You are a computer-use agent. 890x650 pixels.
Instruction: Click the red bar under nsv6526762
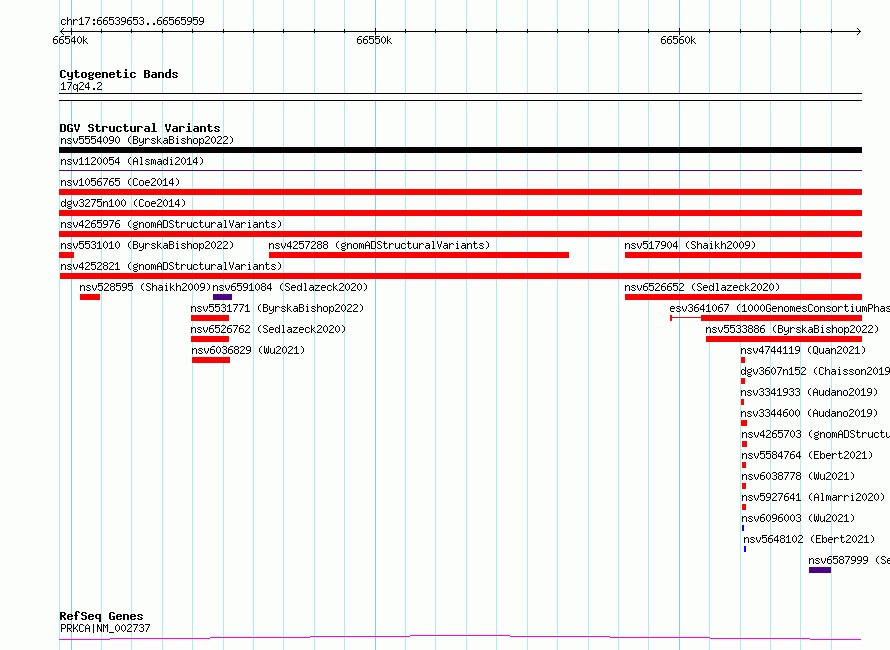pyautogui.click(x=210, y=339)
